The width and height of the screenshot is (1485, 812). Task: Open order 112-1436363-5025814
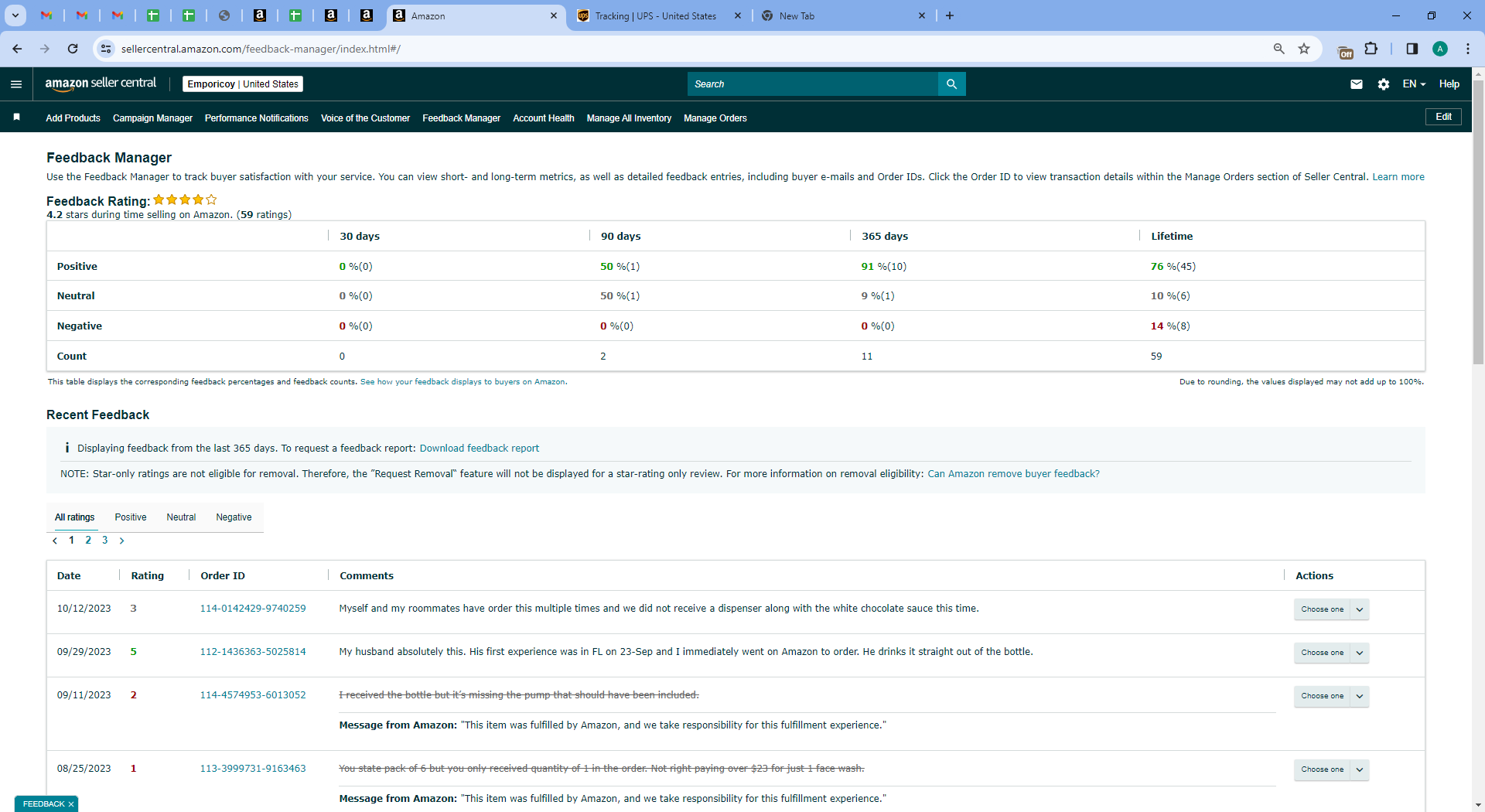[253, 652]
